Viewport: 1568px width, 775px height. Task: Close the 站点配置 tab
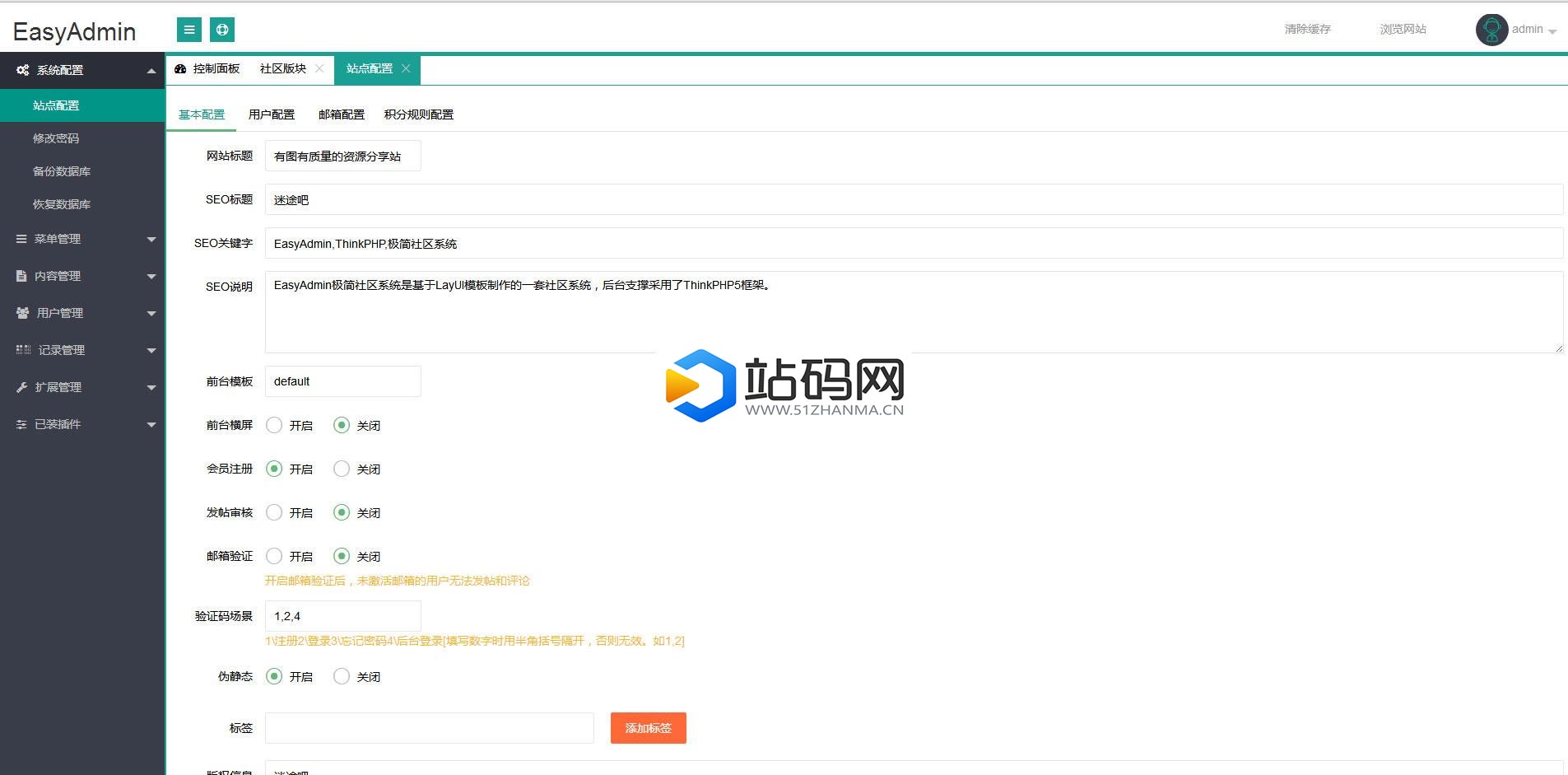[406, 68]
